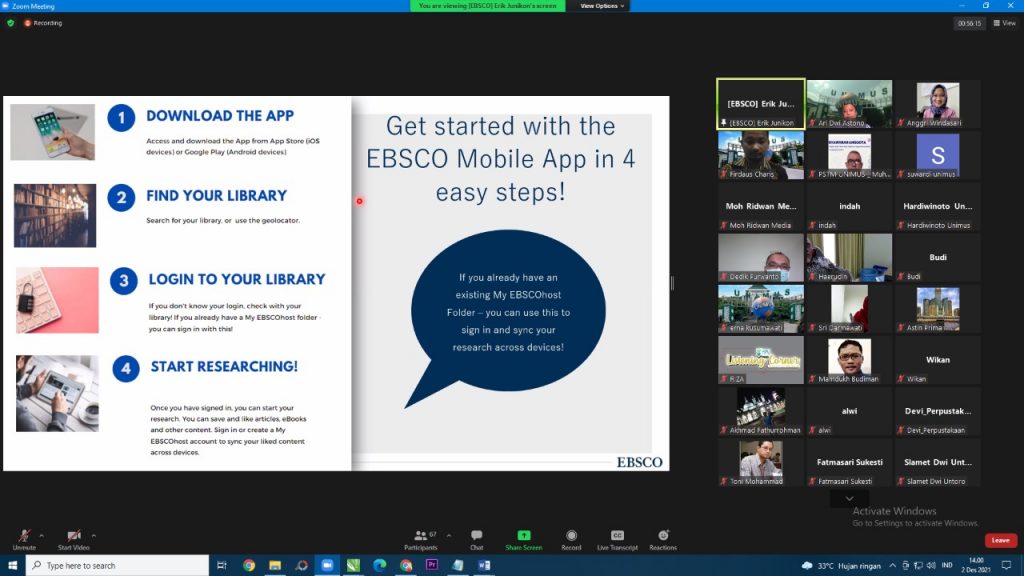The height and width of the screenshot is (576, 1024).
Task: Show more participants with the down chevron
Action: click(849, 499)
